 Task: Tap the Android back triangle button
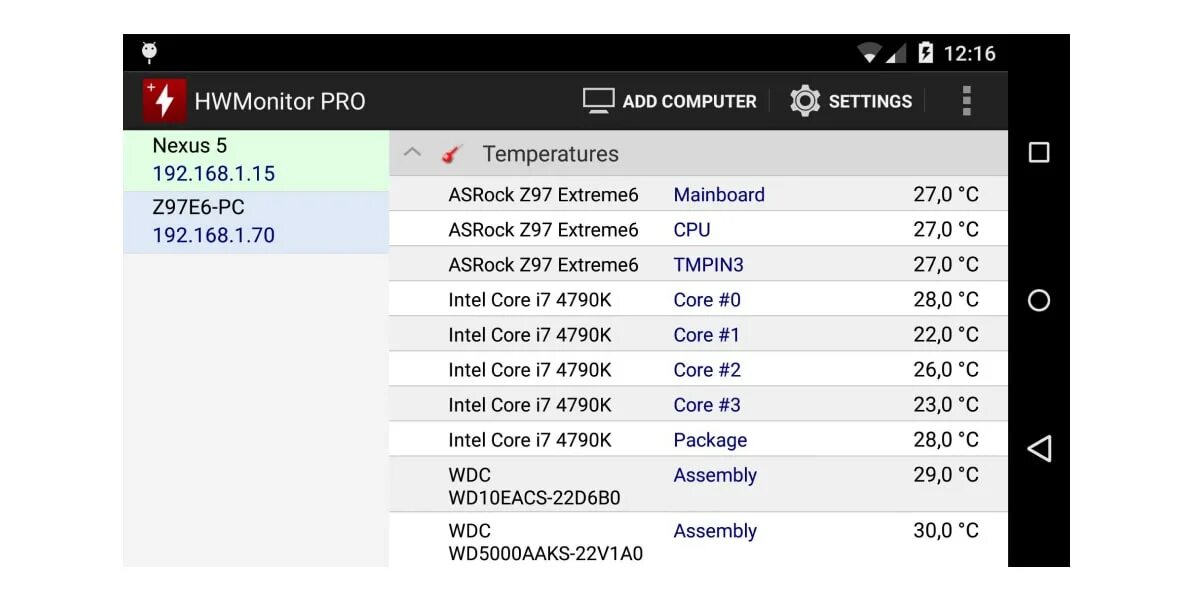pyautogui.click(x=1038, y=449)
